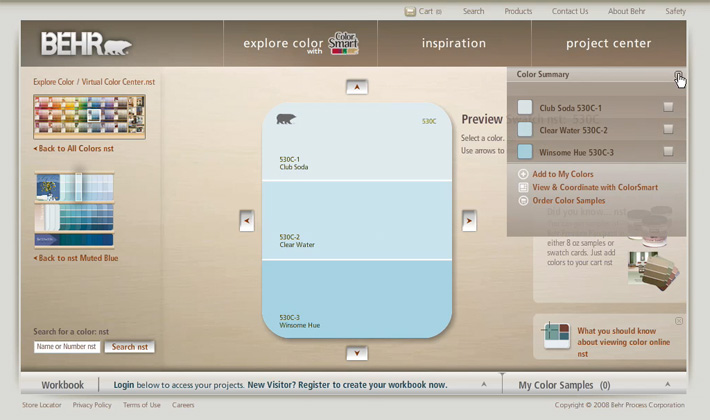Click What you should know about viewing color
Screen dimensions: 710x420
tap(624, 342)
